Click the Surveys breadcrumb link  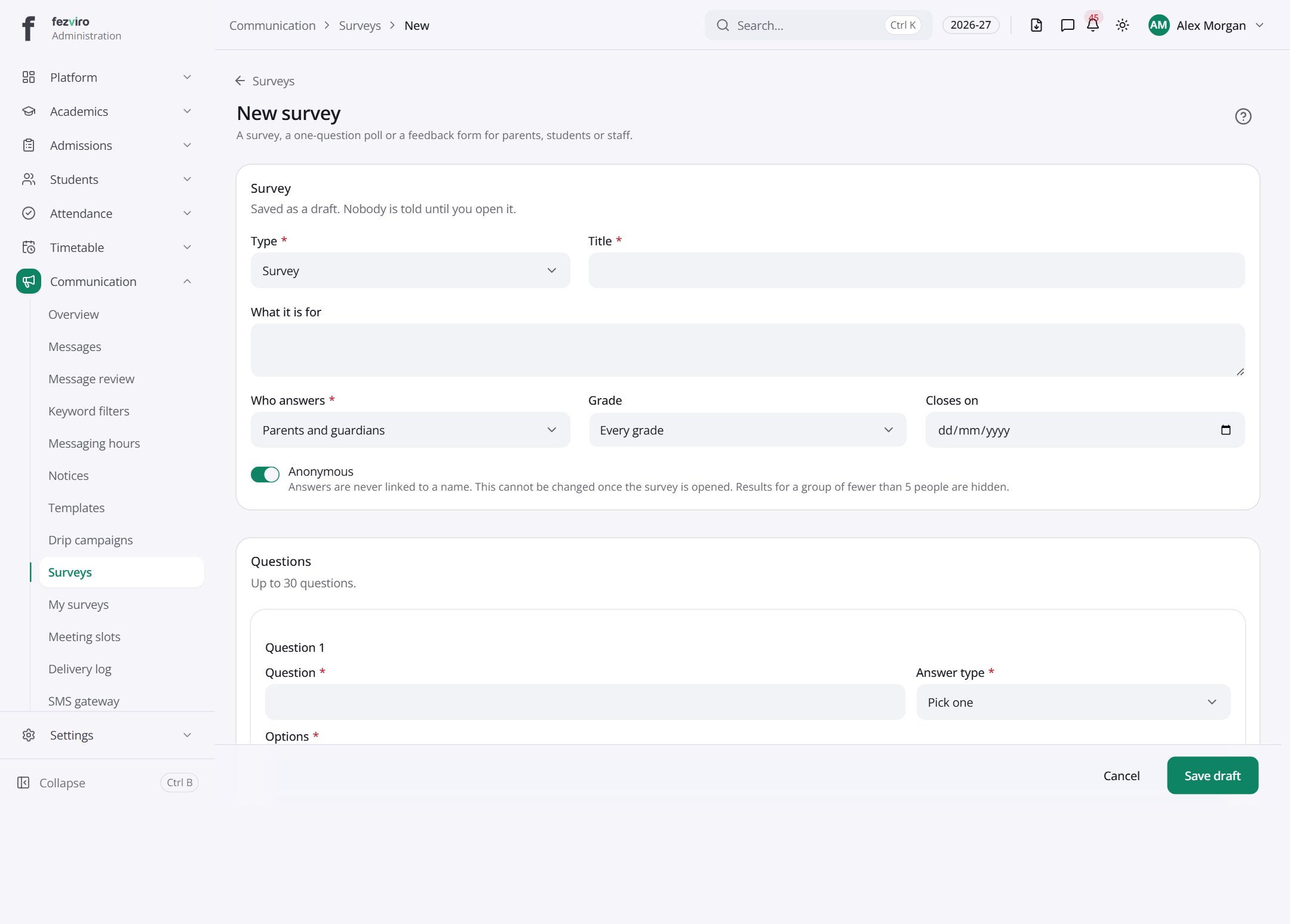360,25
